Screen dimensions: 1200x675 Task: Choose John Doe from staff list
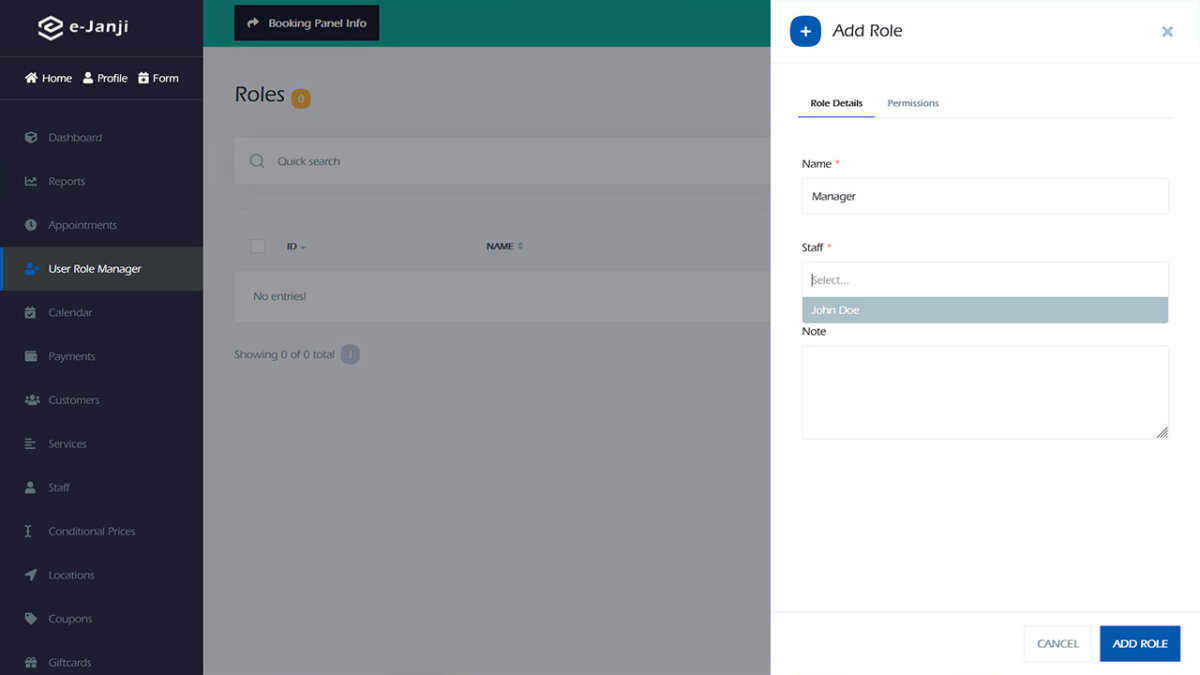click(x=985, y=310)
